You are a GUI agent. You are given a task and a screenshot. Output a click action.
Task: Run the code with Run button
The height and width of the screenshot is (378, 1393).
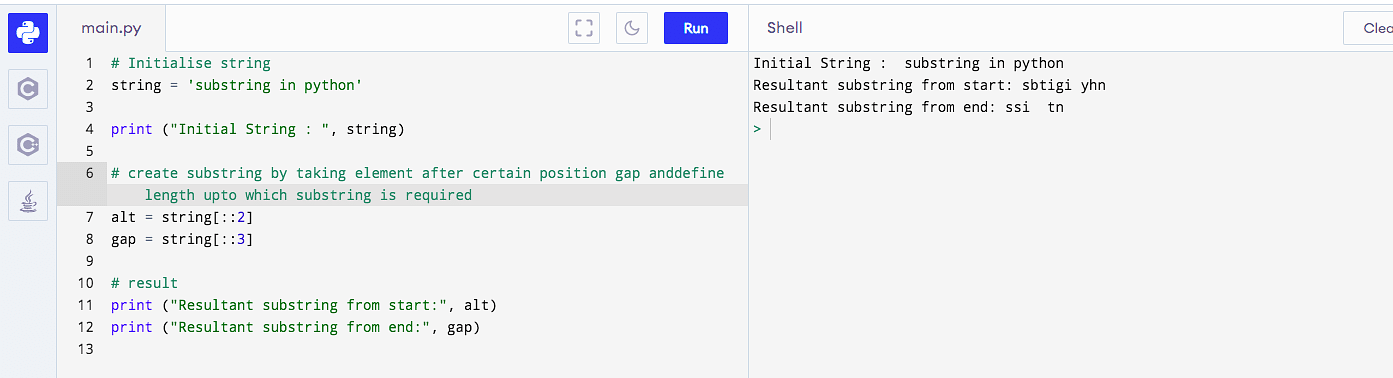[696, 28]
